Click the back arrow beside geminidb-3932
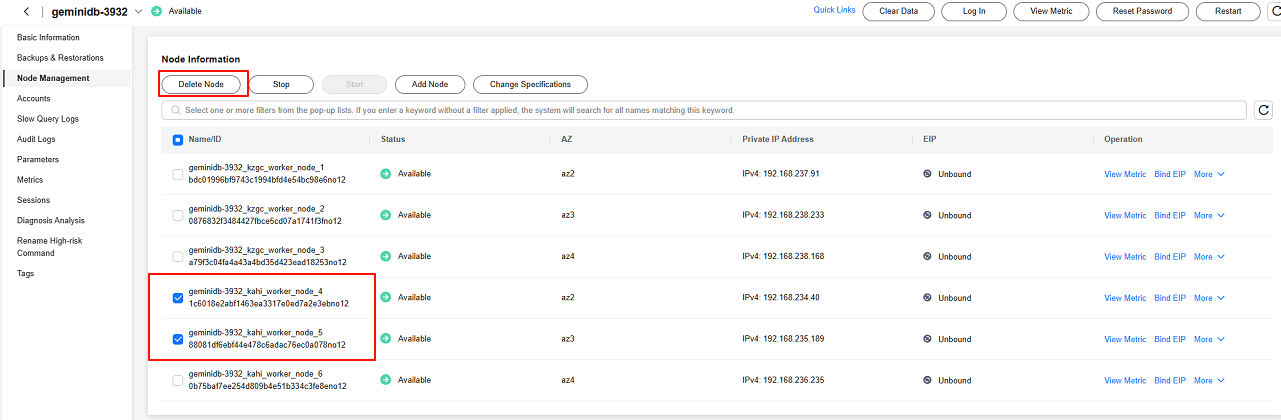Image resolution: width=1281 pixels, height=420 pixels. pyautogui.click(x=25, y=11)
